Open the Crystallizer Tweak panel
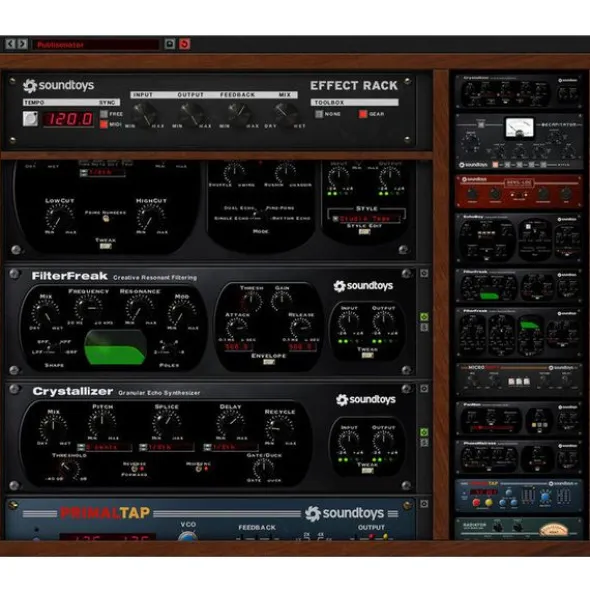This screenshot has width=590, height=591. 367,470
